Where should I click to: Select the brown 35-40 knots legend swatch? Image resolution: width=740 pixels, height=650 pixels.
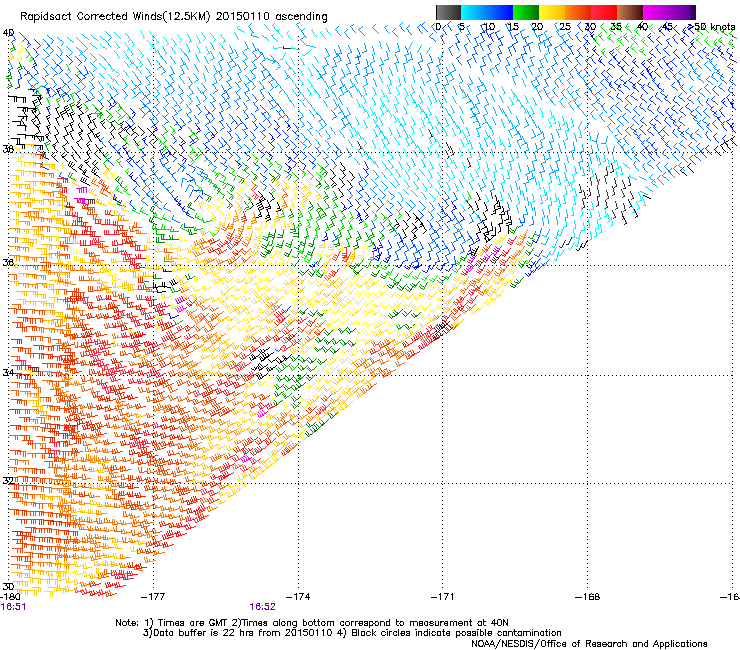tap(630, 12)
